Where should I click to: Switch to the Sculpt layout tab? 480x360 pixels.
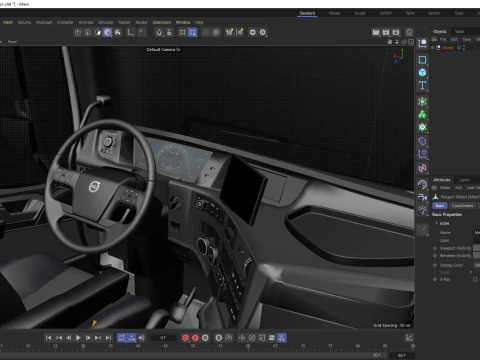360,13
